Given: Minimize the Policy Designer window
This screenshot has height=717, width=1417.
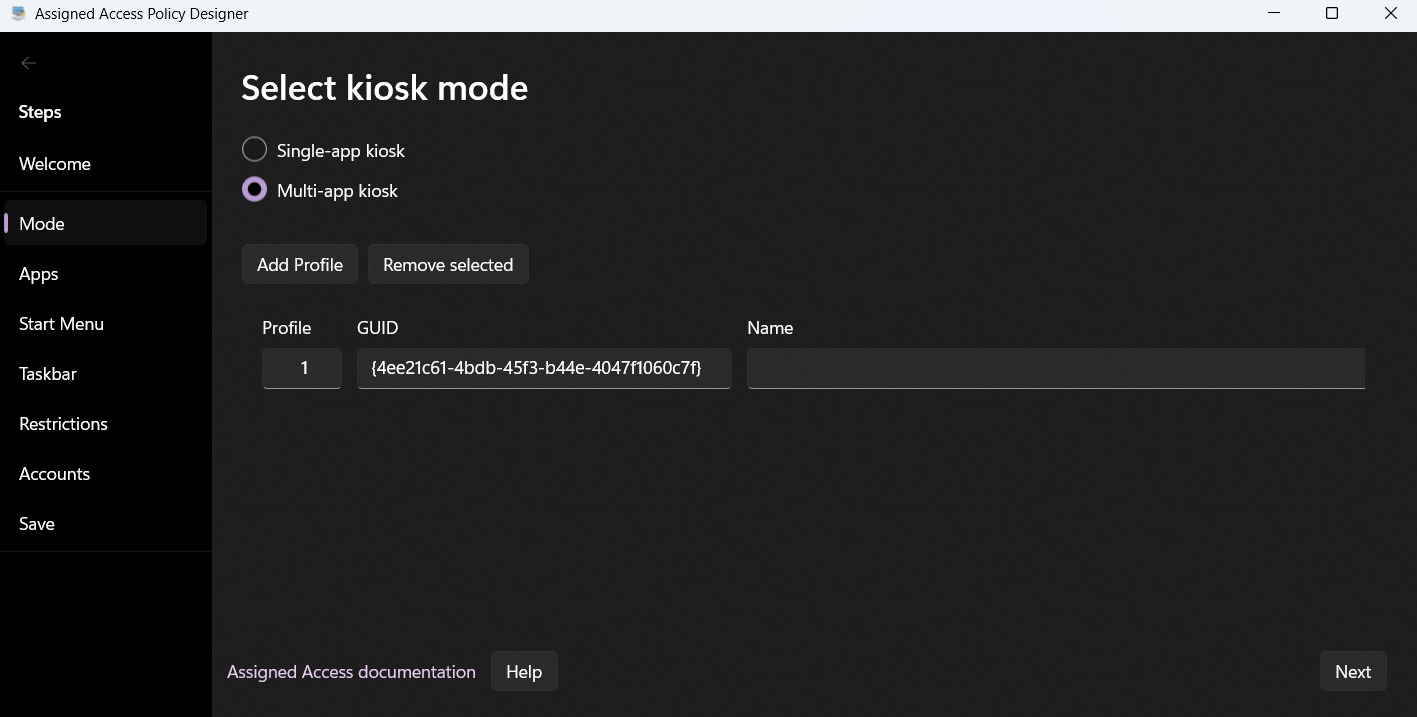Looking at the screenshot, I should click(1274, 14).
